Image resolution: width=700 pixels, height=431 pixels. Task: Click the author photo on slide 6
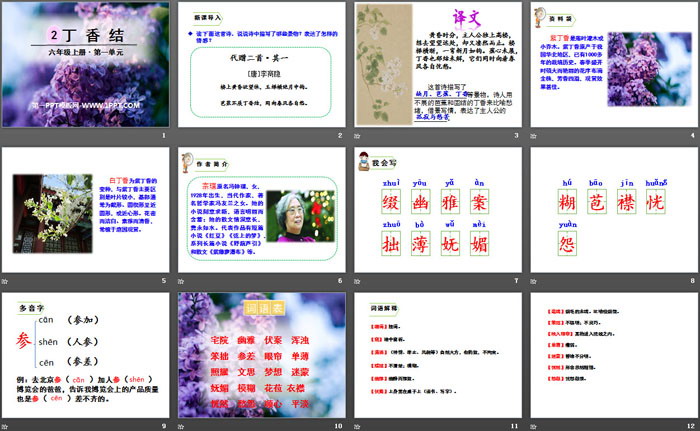(300, 217)
